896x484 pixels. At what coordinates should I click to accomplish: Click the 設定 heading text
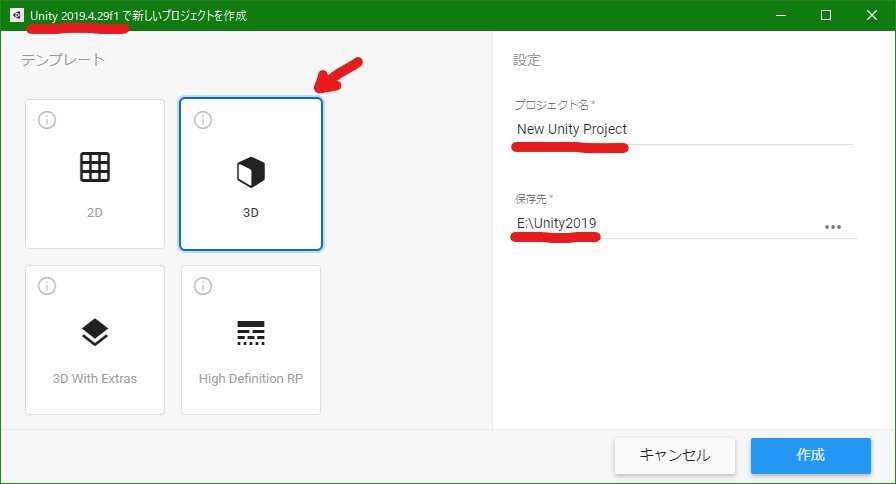(526, 60)
